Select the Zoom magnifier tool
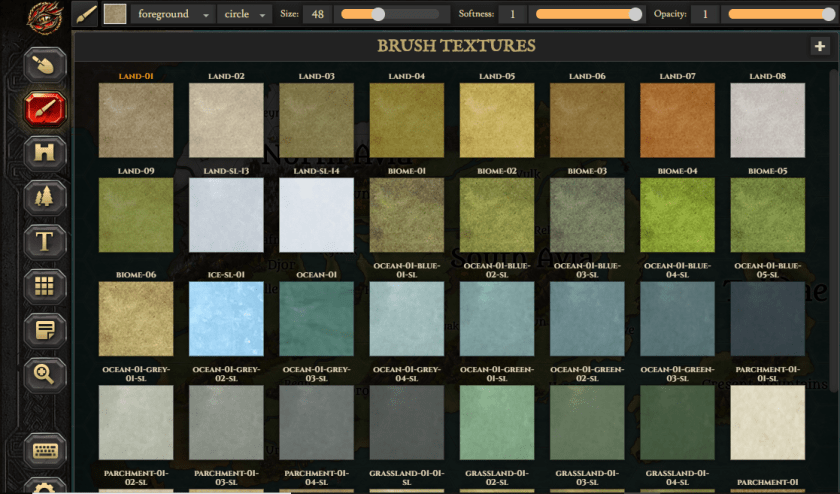Viewport: 840px width, 494px height. 45,374
